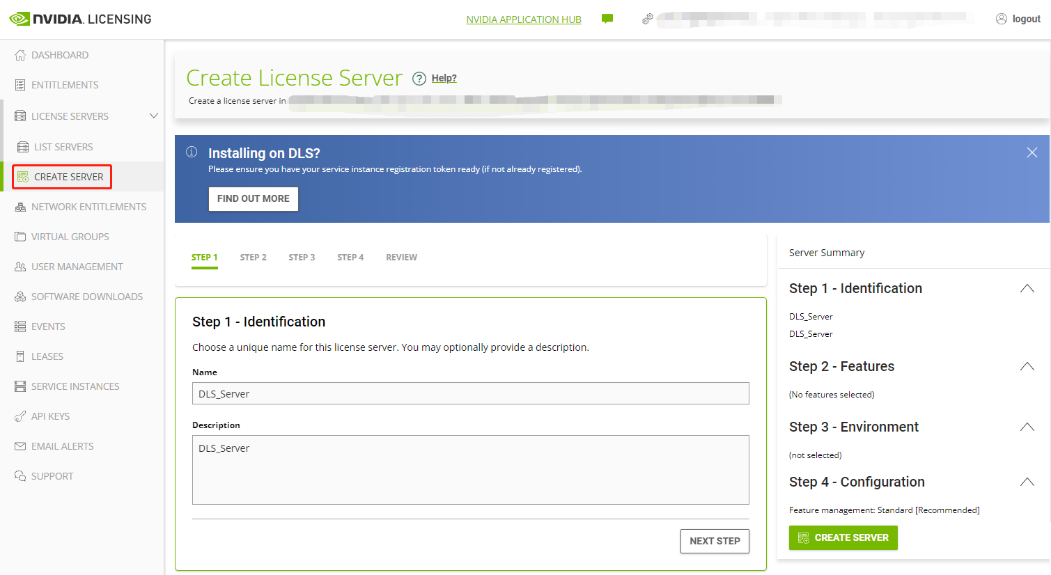Click the Dashboard home icon in sidebar
This screenshot has height=575, width=1051.
(20, 55)
